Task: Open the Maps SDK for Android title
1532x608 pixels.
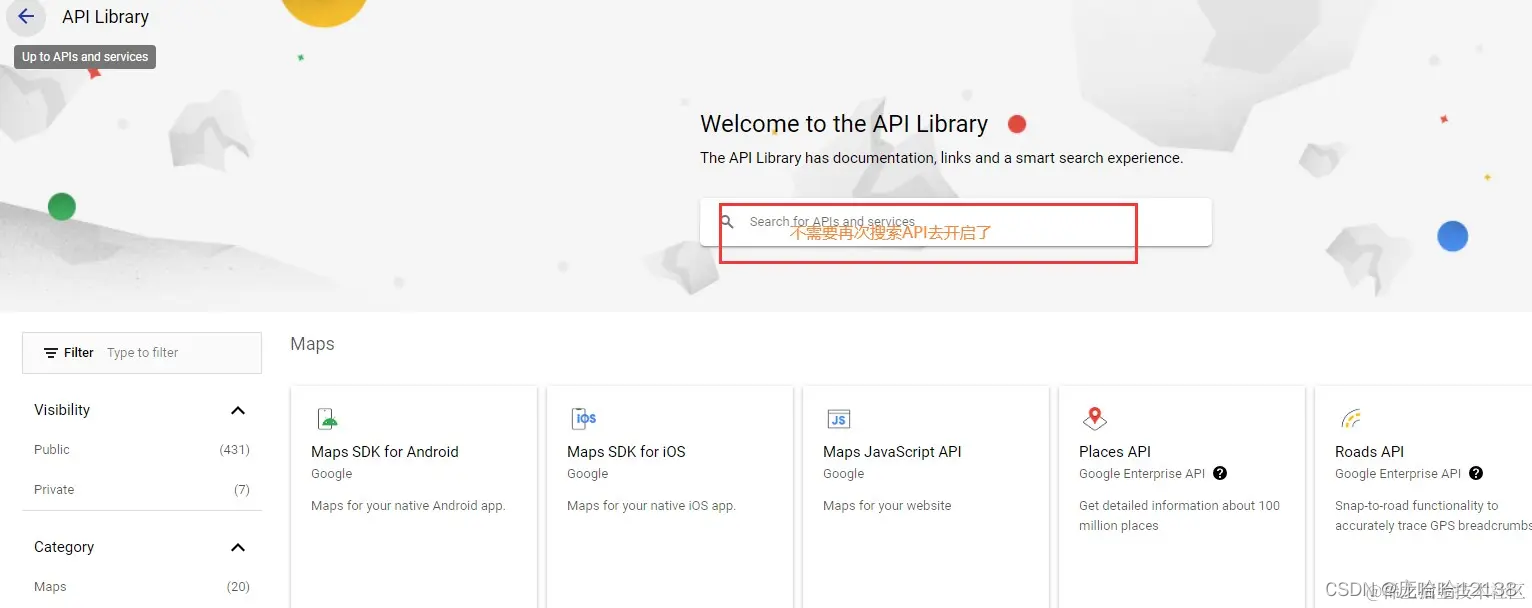Action: point(385,452)
